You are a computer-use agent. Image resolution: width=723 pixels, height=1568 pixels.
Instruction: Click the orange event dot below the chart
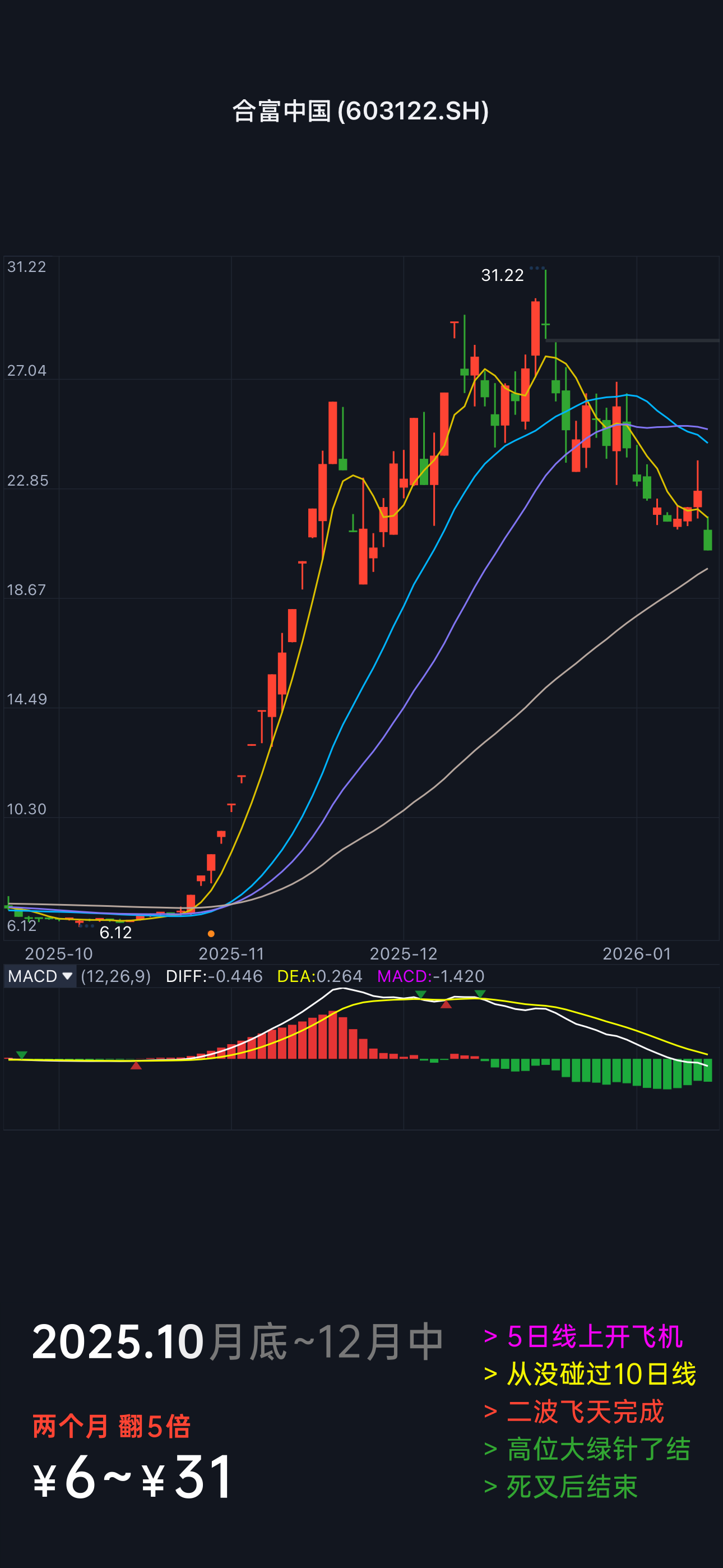click(211, 934)
